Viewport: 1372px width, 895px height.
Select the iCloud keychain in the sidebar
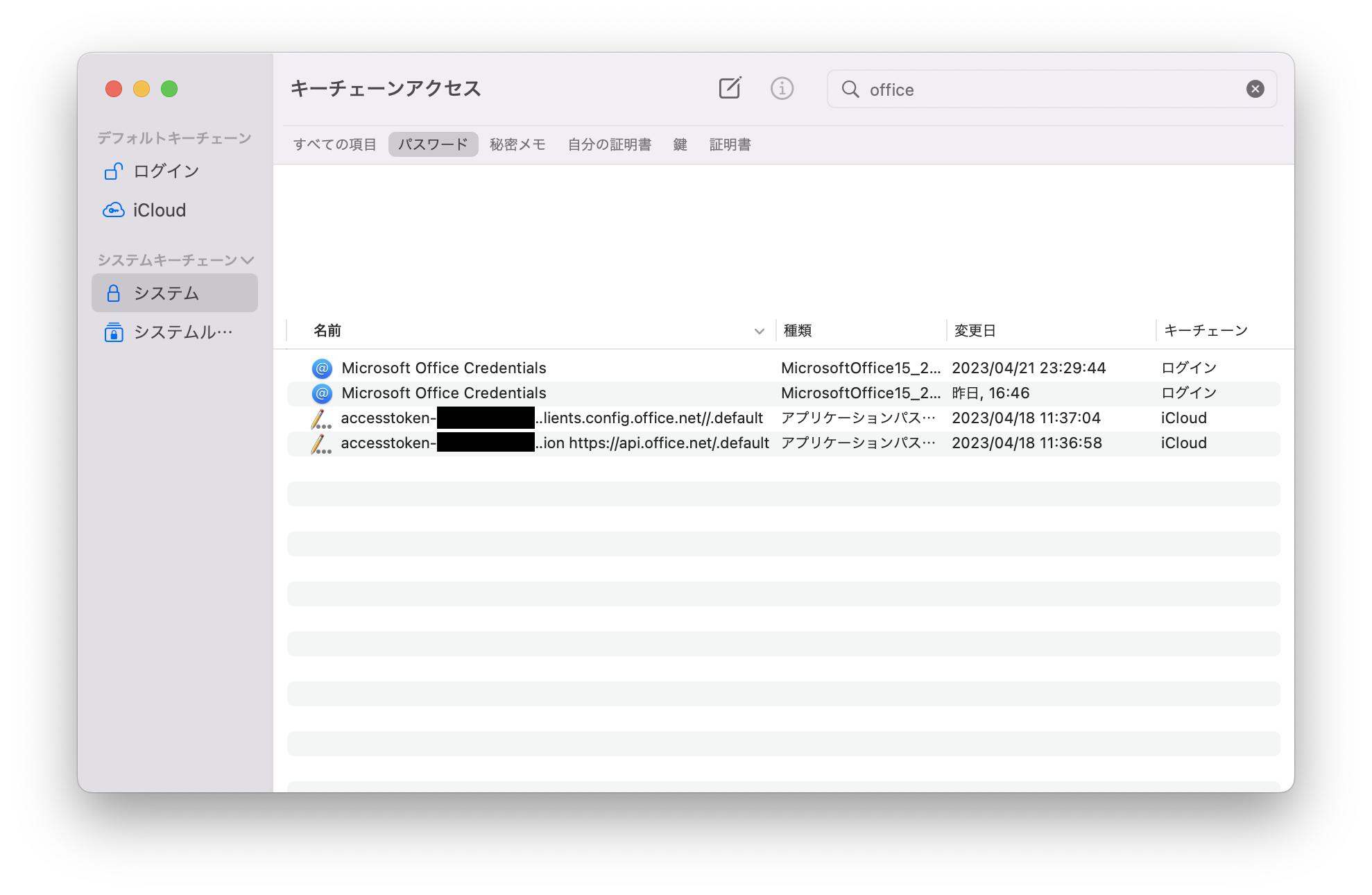(x=175, y=210)
